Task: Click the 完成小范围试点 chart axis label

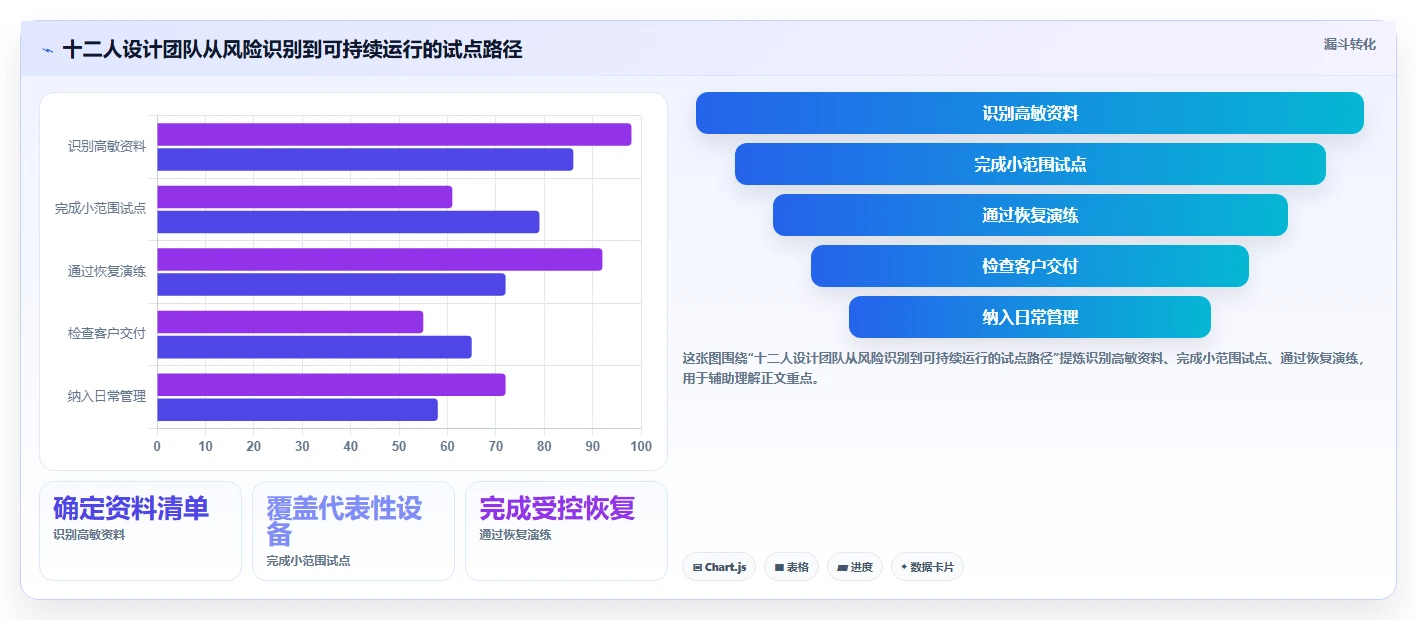Action: pos(100,208)
